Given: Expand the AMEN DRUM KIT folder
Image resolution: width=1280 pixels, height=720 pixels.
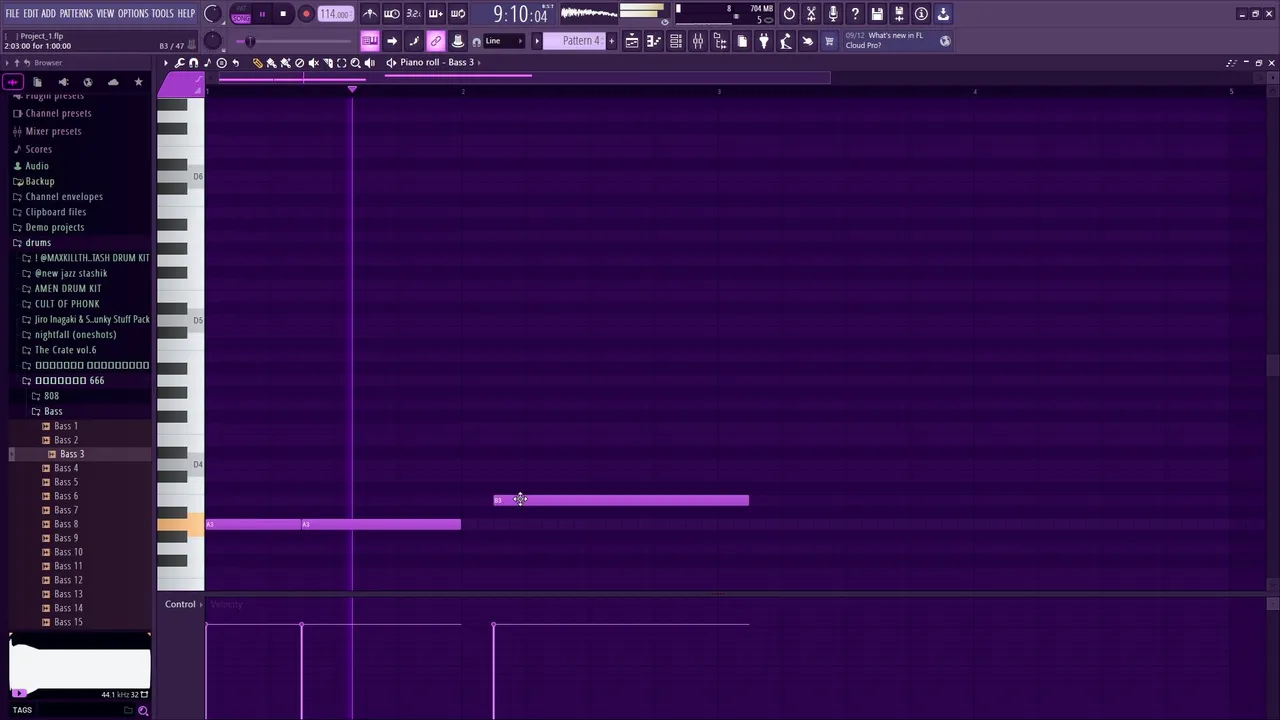Looking at the screenshot, I should tap(68, 289).
